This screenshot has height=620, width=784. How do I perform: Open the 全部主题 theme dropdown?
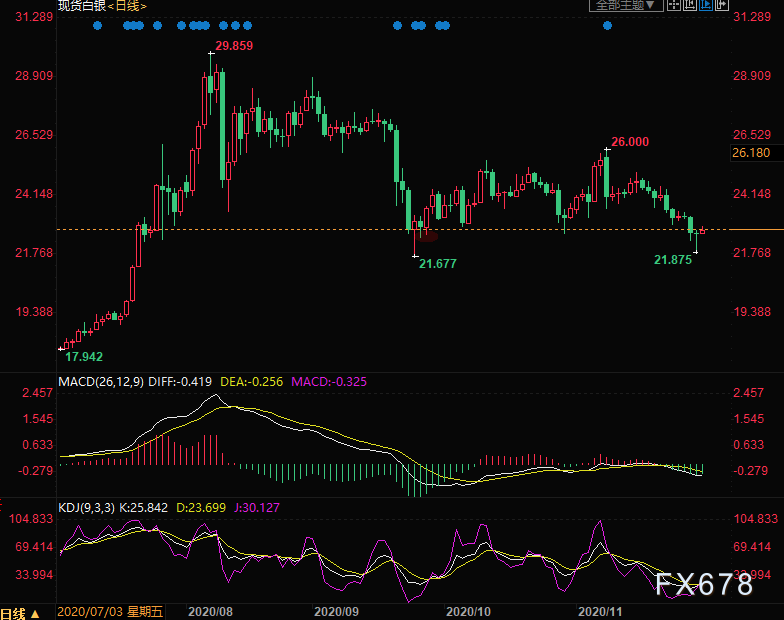[626, 4]
